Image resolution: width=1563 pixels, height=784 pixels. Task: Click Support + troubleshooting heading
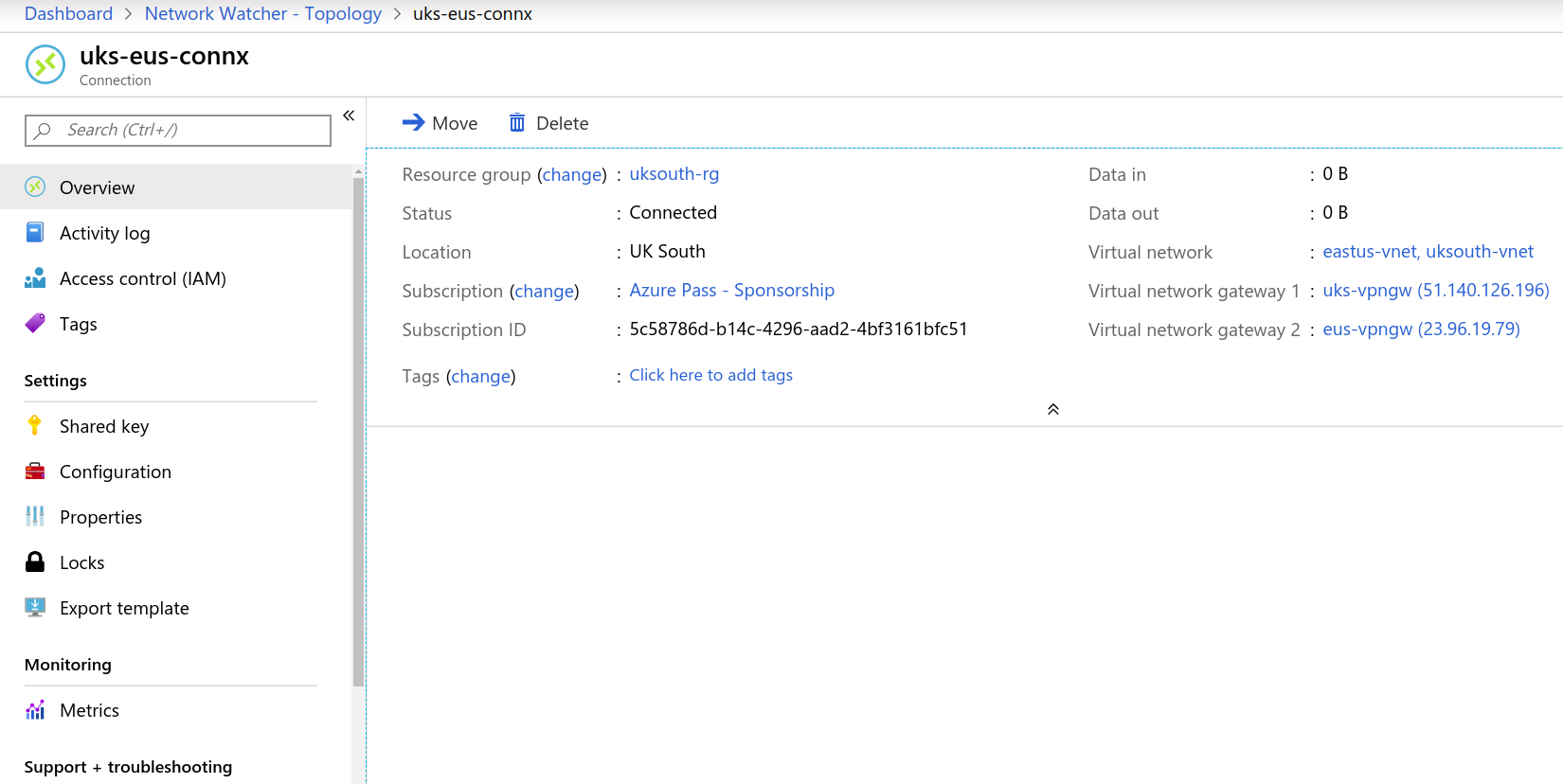click(128, 767)
